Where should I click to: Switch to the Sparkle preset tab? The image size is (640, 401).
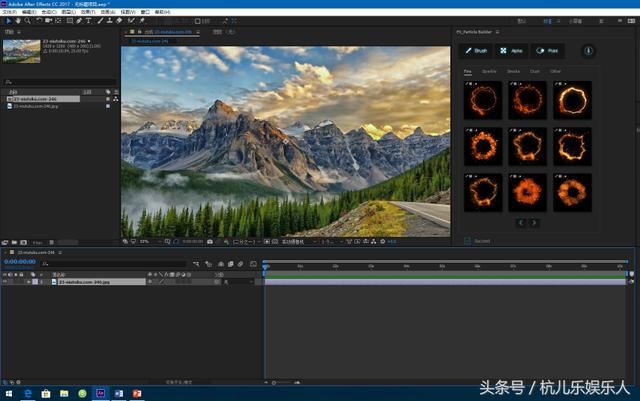pos(489,71)
